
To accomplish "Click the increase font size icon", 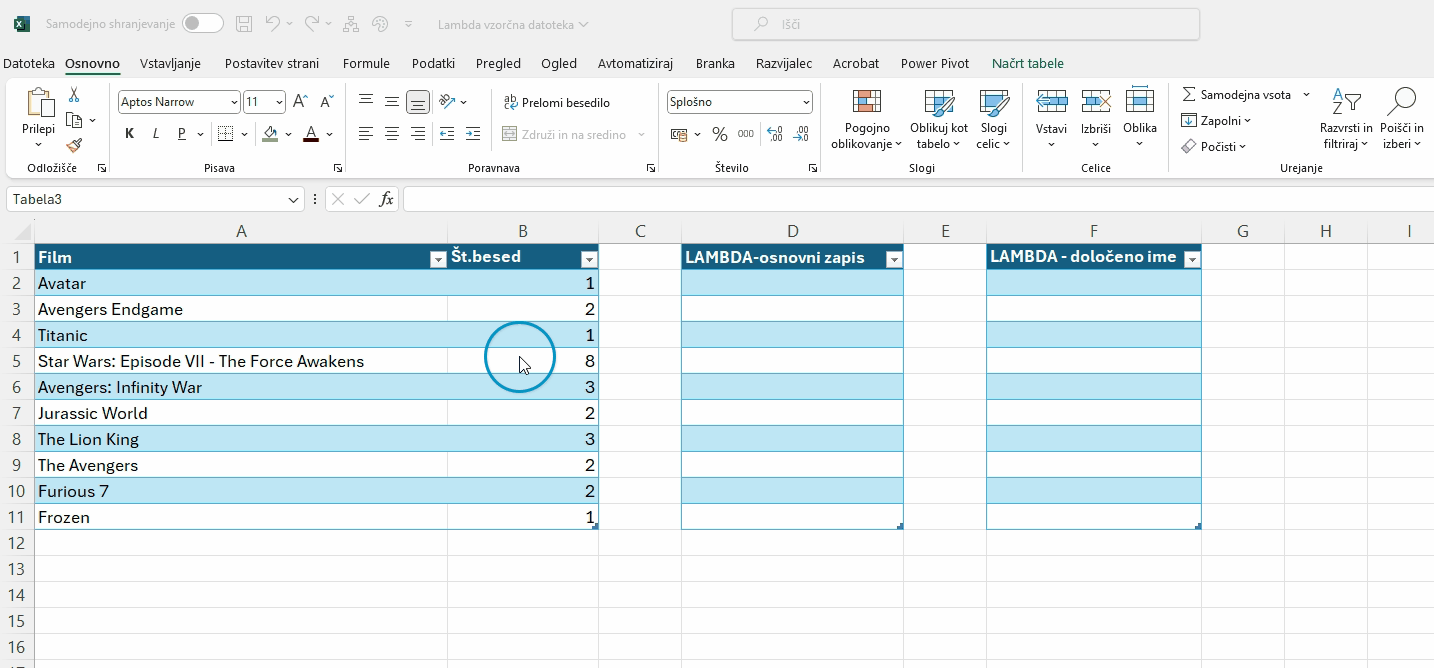I will point(300,102).
